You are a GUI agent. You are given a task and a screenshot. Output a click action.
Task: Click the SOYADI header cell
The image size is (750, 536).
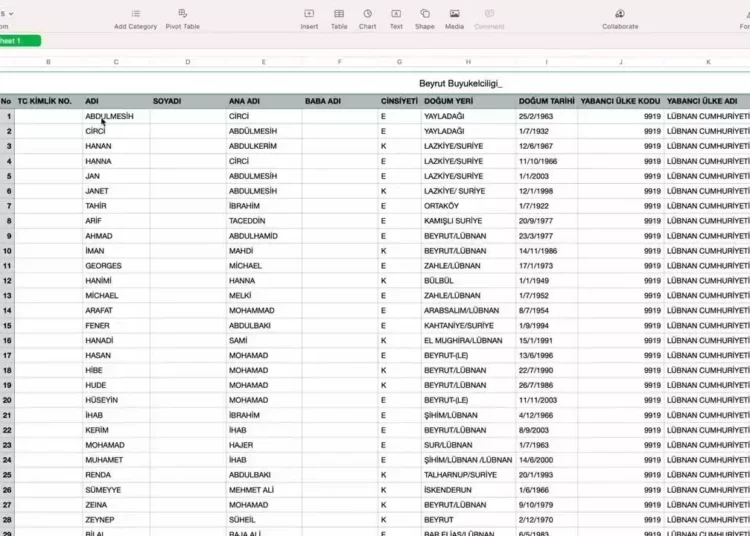point(188,101)
